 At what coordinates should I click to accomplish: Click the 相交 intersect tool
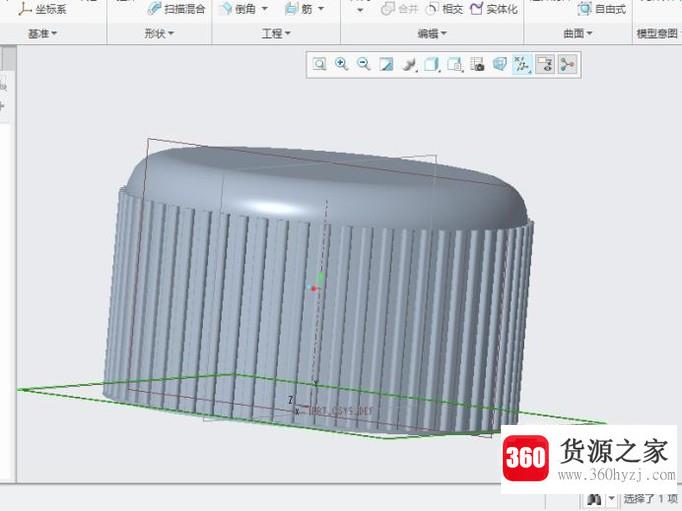(x=444, y=9)
